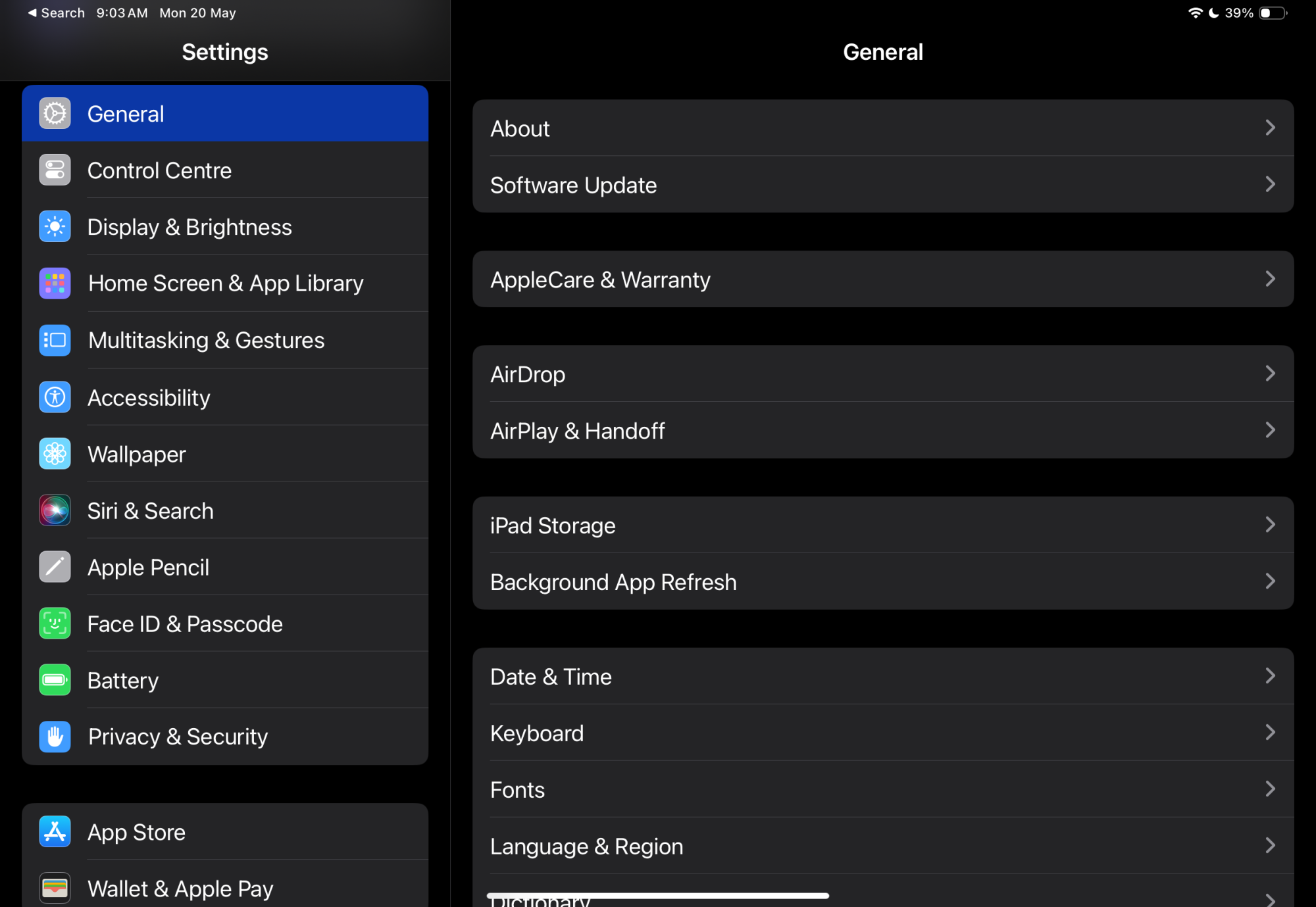The height and width of the screenshot is (907, 1316).
Task: Expand the Date & Time chevron
Action: 1271,676
